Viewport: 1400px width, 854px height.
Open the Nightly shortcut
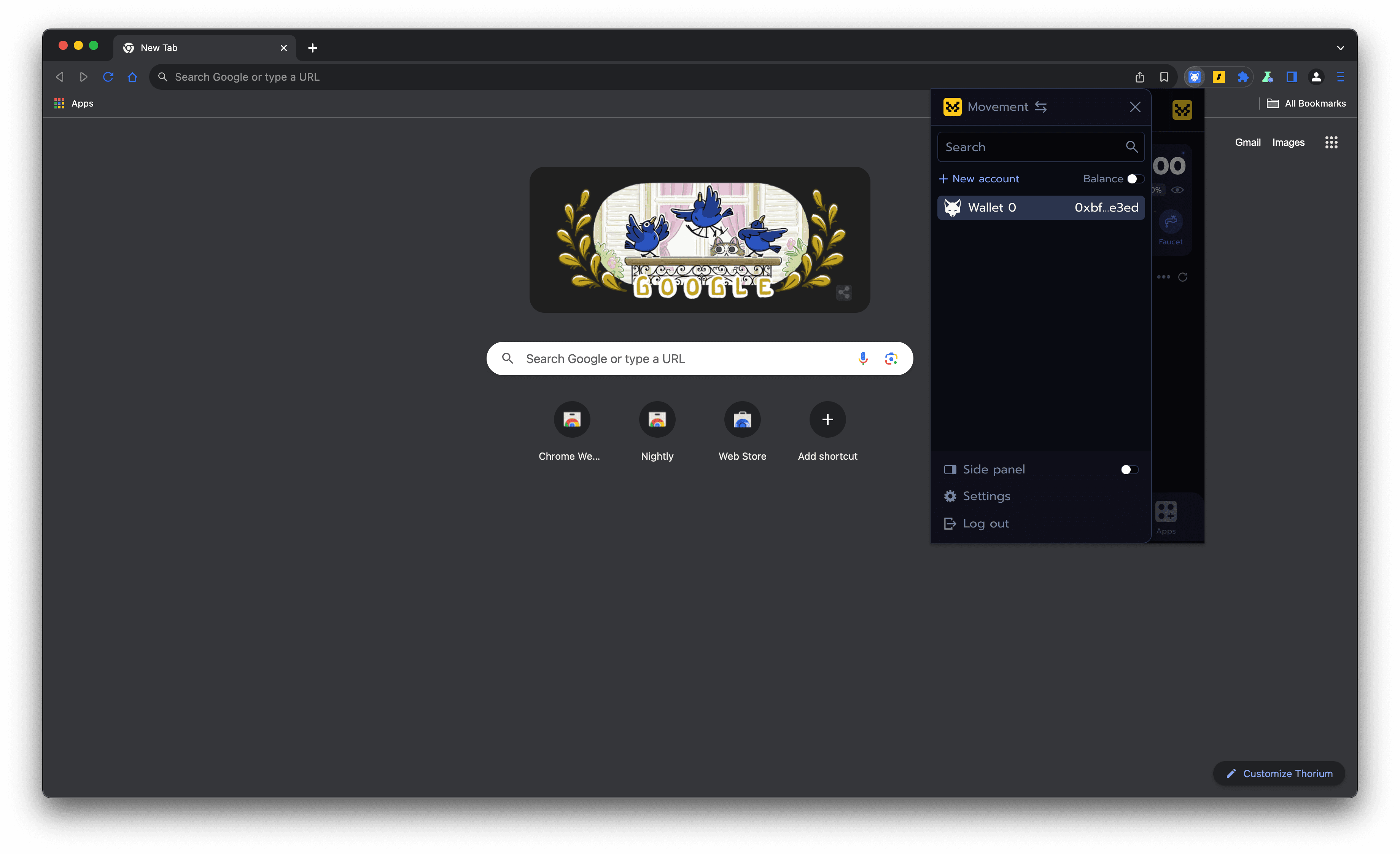(657, 431)
